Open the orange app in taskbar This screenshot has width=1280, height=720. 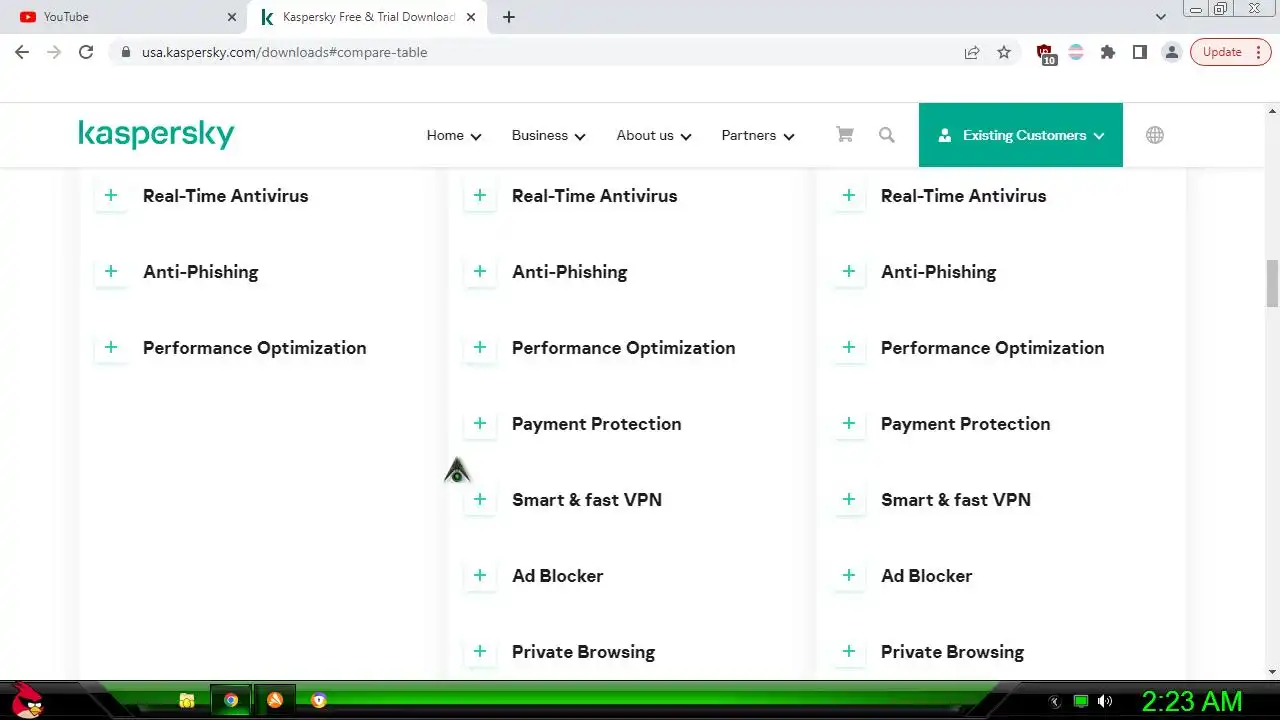(x=275, y=700)
